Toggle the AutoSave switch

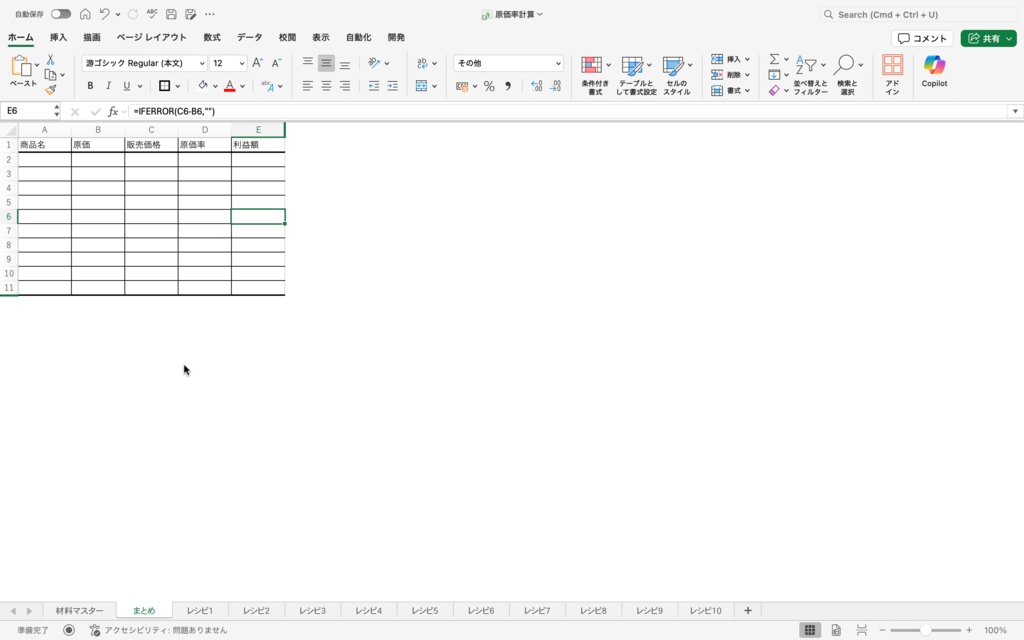pyautogui.click(x=61, y=14)
